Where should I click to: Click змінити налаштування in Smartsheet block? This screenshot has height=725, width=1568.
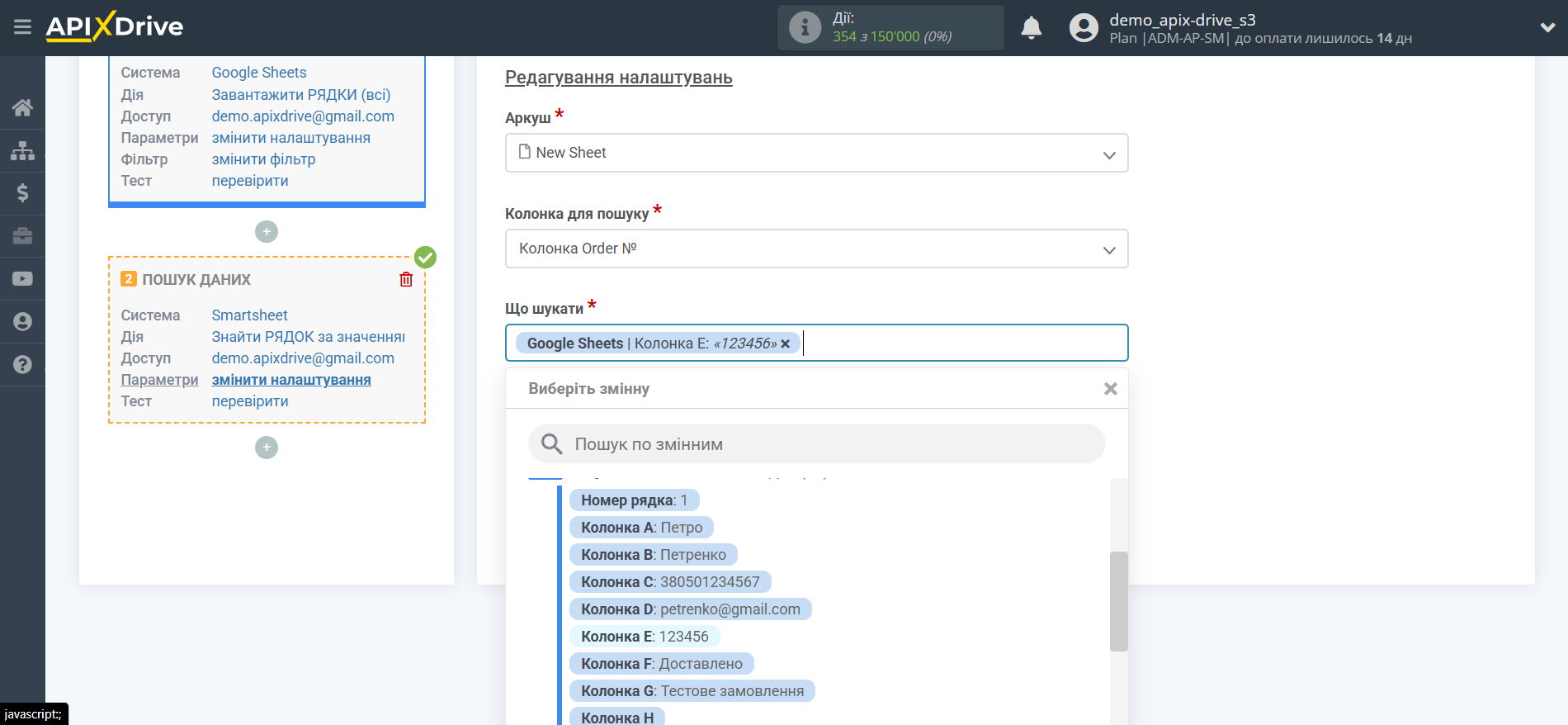point(291,380)
